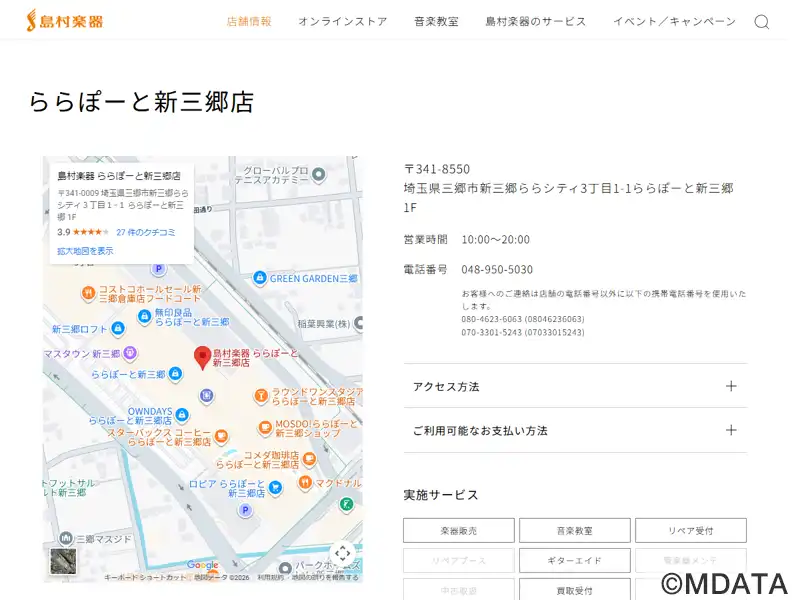
Task: Click the 新三郷ロフト map marker
Action: click(x=117, y=328)
